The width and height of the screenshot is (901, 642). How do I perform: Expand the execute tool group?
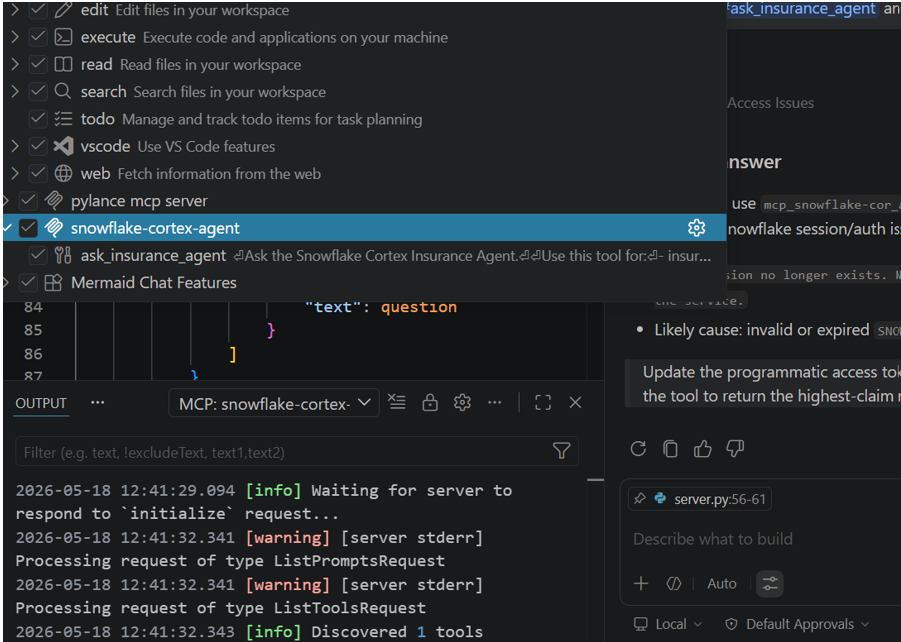click(x=15, y=37)
